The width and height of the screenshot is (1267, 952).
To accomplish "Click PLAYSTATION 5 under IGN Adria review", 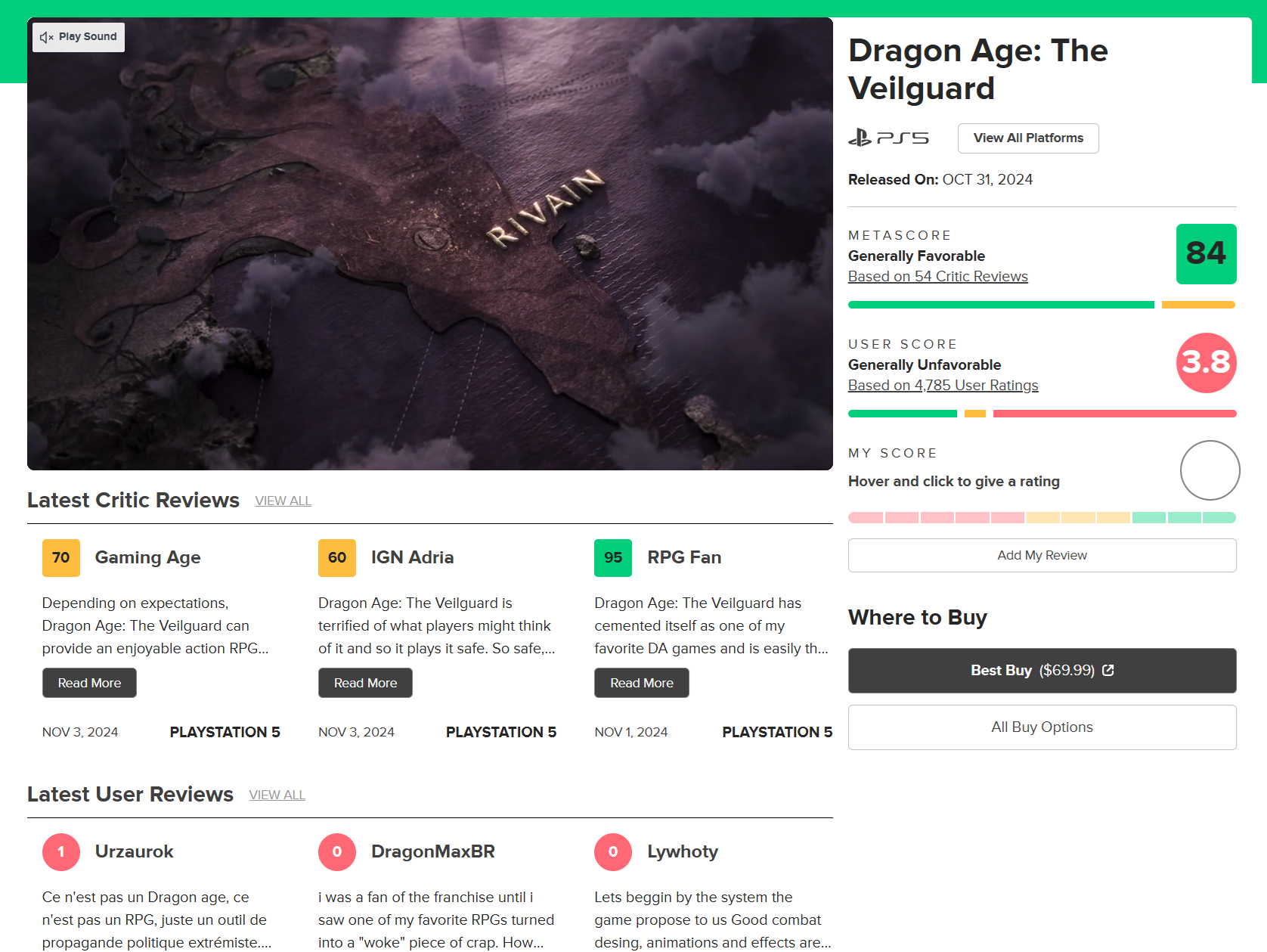I will coord(501,732).
